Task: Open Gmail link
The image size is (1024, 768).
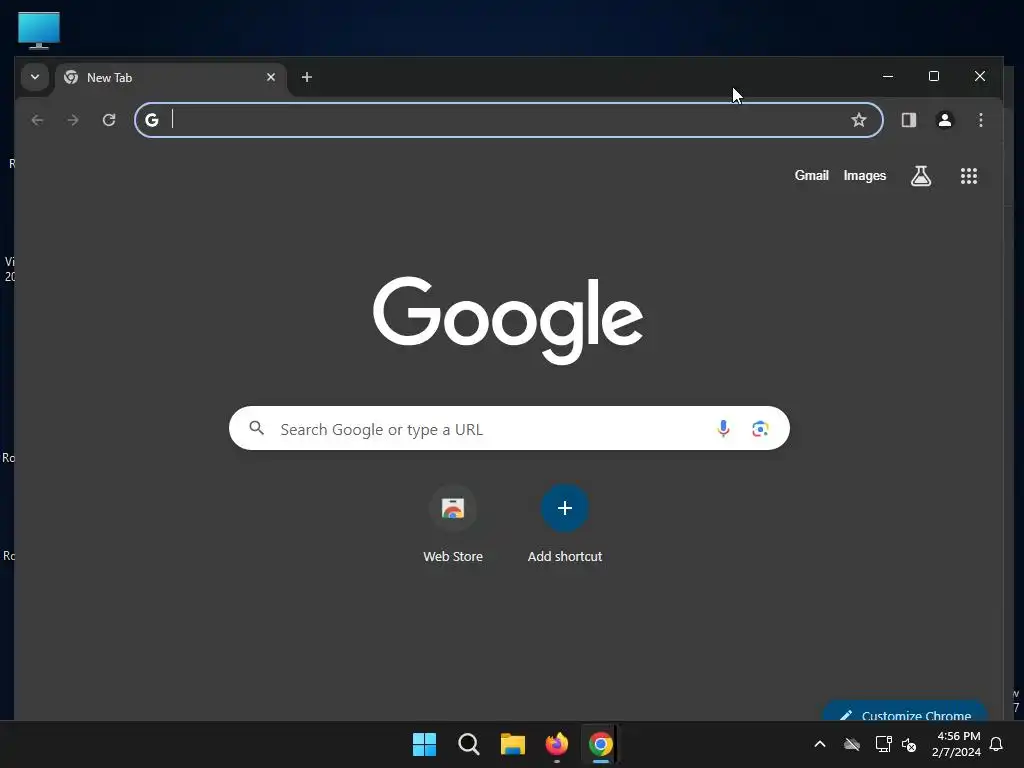Action: point(811,176)
